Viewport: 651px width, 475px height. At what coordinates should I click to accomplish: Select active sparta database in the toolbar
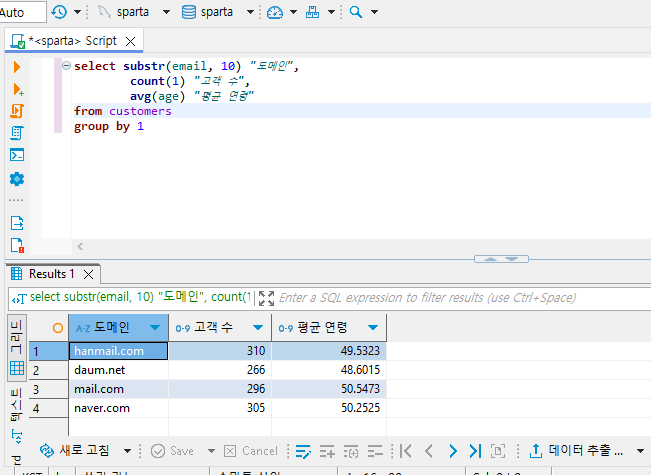click(x=207, y=12)
